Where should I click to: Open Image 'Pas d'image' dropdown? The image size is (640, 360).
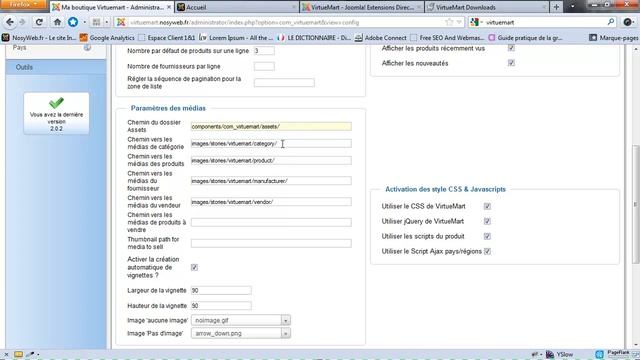click(241, 333)
